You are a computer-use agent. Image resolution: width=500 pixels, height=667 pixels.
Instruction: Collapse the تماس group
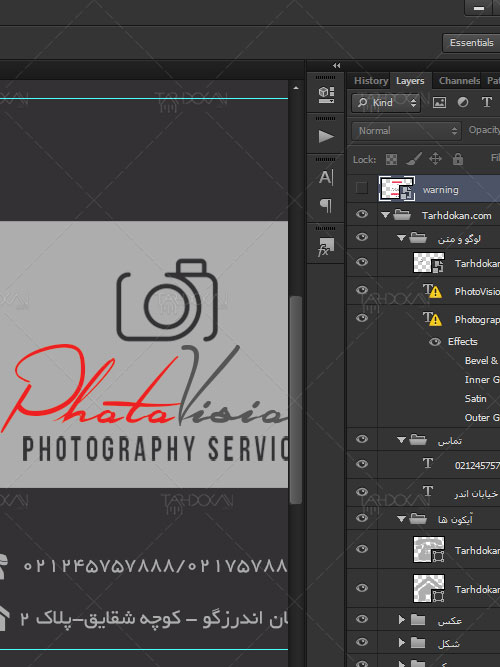pyautogui.click(x=401, y=440)
